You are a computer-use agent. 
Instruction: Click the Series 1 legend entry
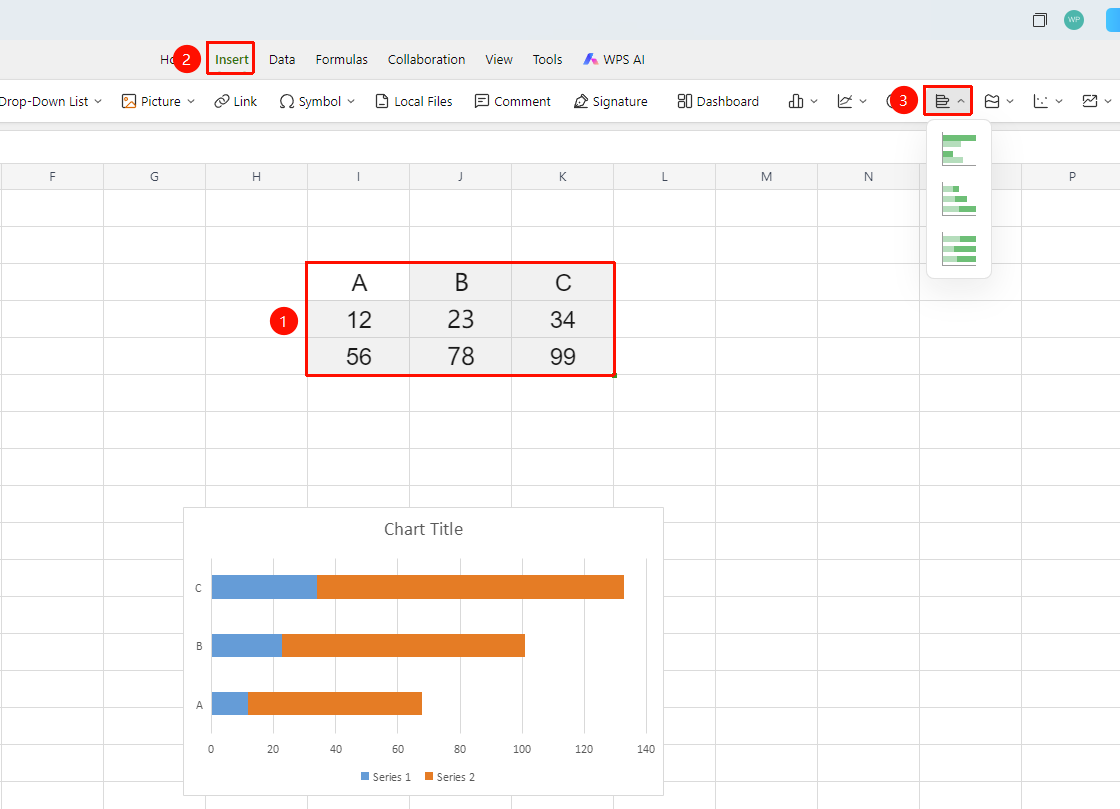pyautogui.click(x=386, y=777)
